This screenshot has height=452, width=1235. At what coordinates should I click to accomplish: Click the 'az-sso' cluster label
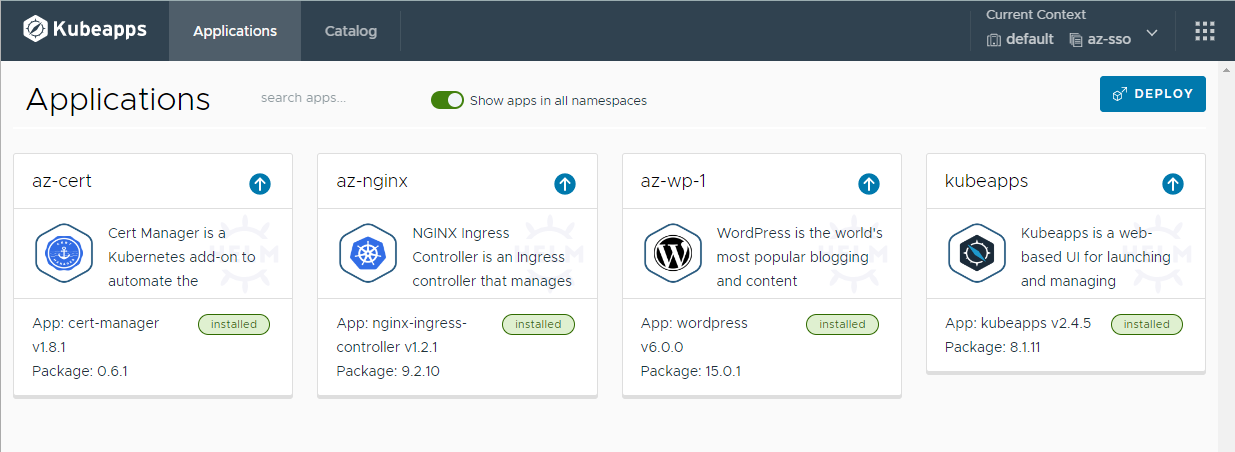click(x=1109, y=39)
